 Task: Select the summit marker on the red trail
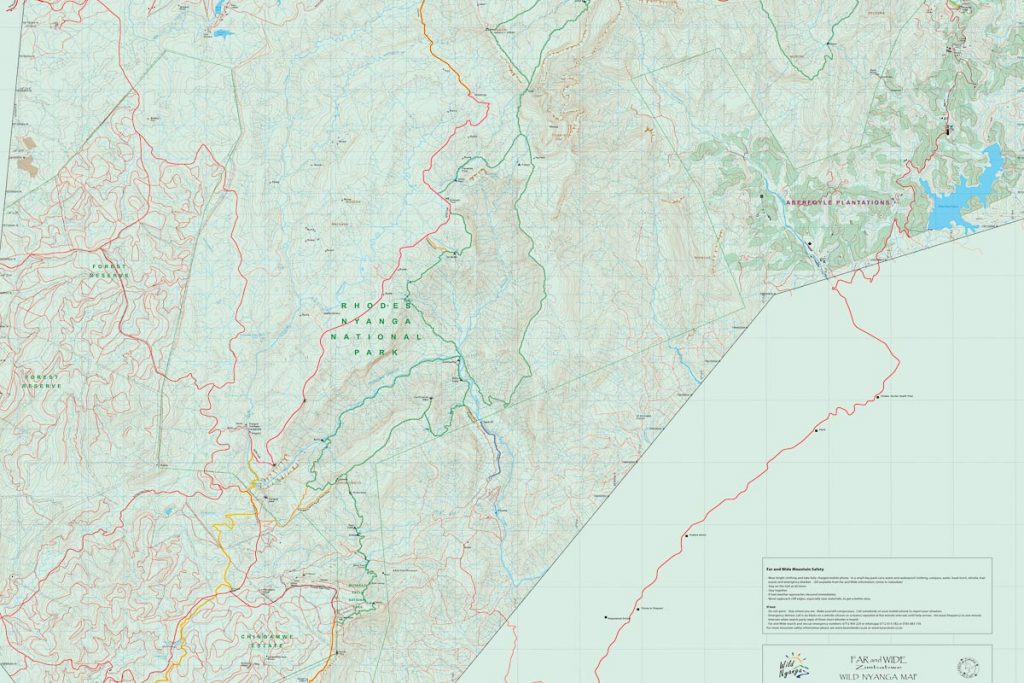pyautogui.click(x=878, y=396)
